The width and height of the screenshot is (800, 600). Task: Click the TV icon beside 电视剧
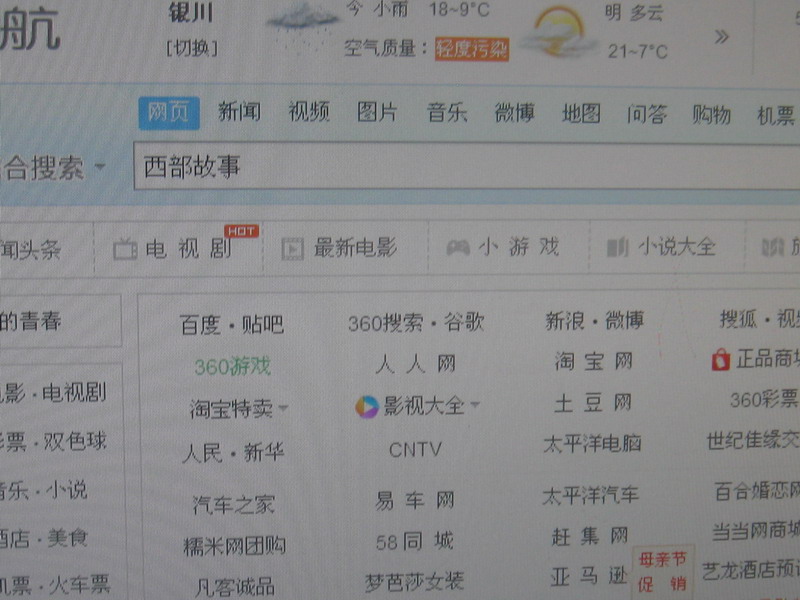tap(125, 249)
